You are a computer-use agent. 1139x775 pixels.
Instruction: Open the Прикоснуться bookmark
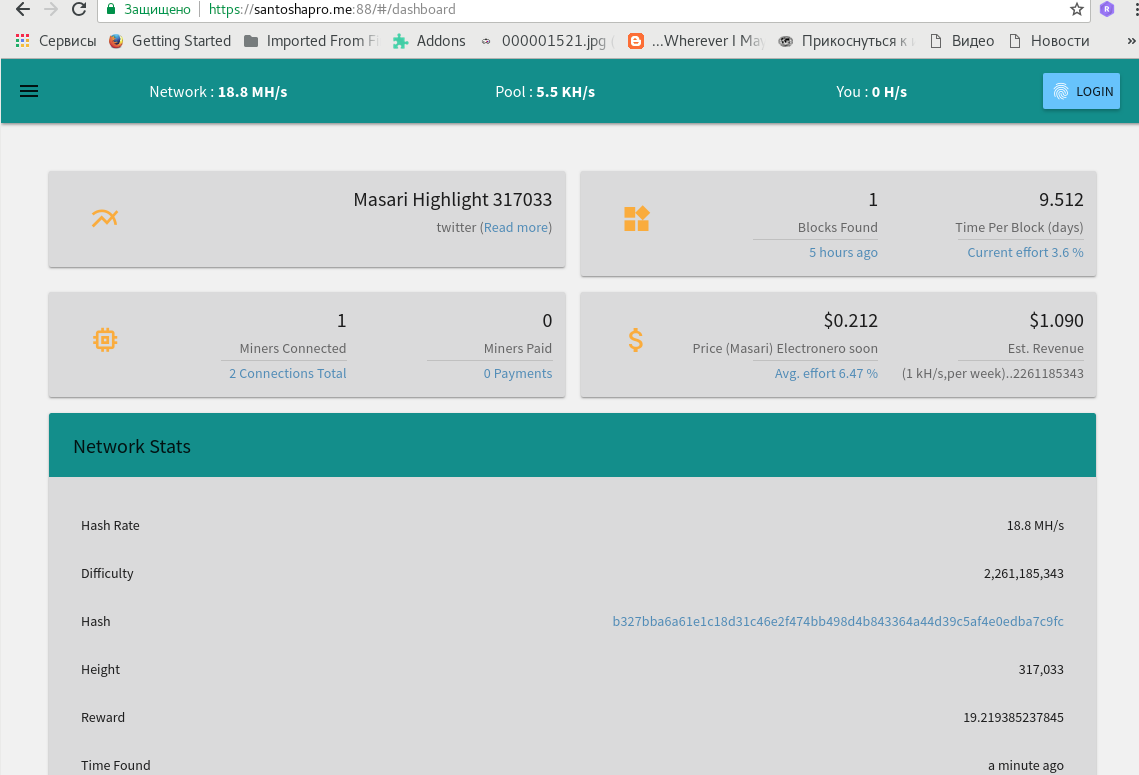click(846, 41)
